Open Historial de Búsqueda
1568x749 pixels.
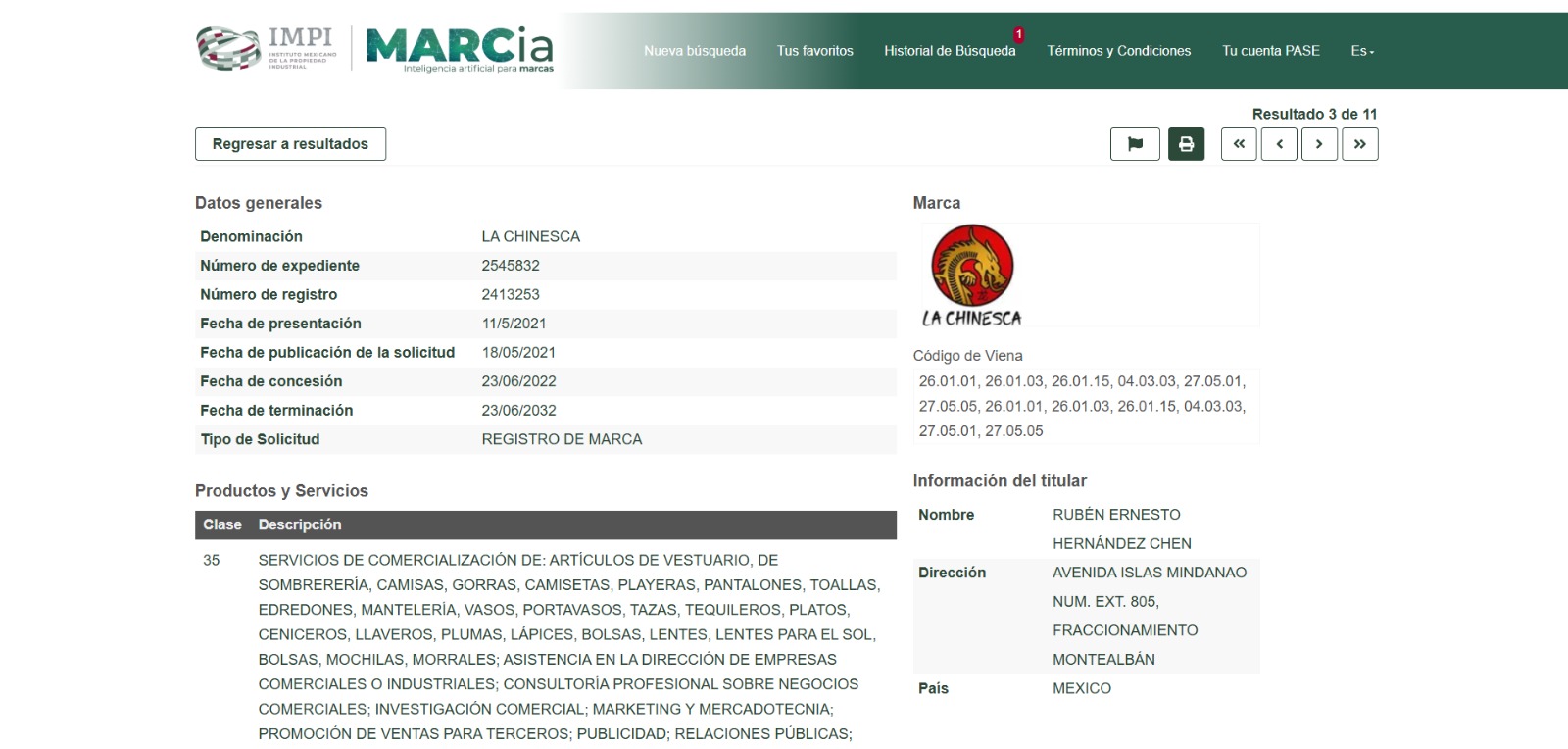(950, 51)
